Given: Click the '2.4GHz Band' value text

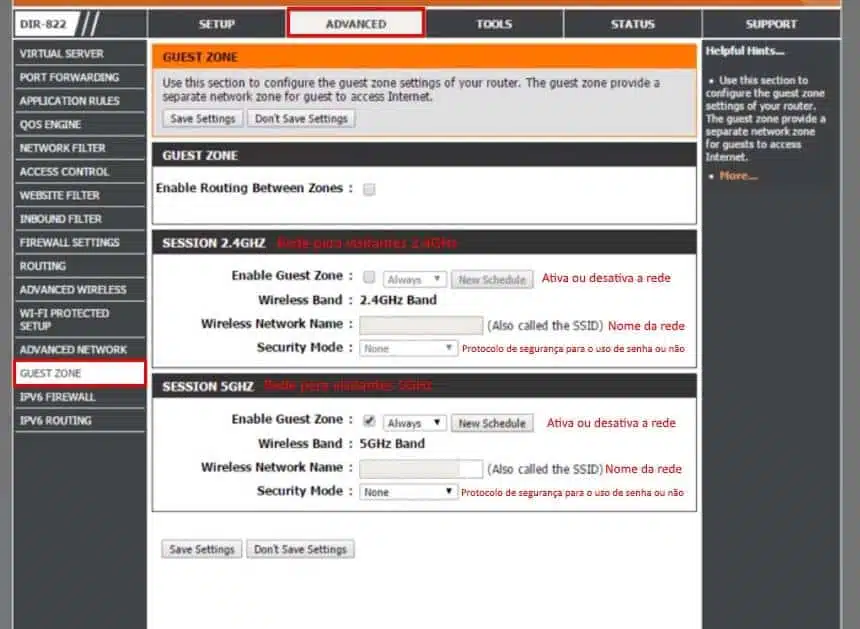Looking at the screenshot, I should [398, 300].
